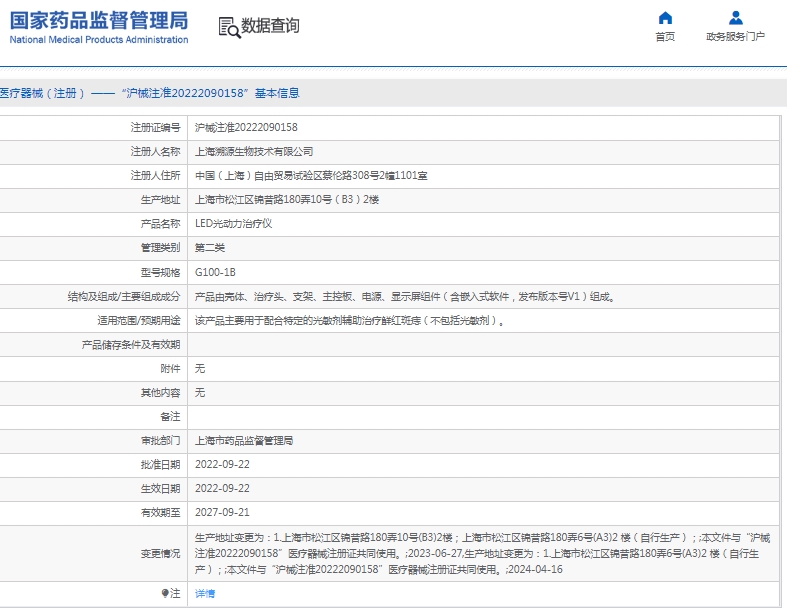Viewport: 787px width, 613px height.
Task: Click the 政务服务门户 text label
Action: click(735, 37)
